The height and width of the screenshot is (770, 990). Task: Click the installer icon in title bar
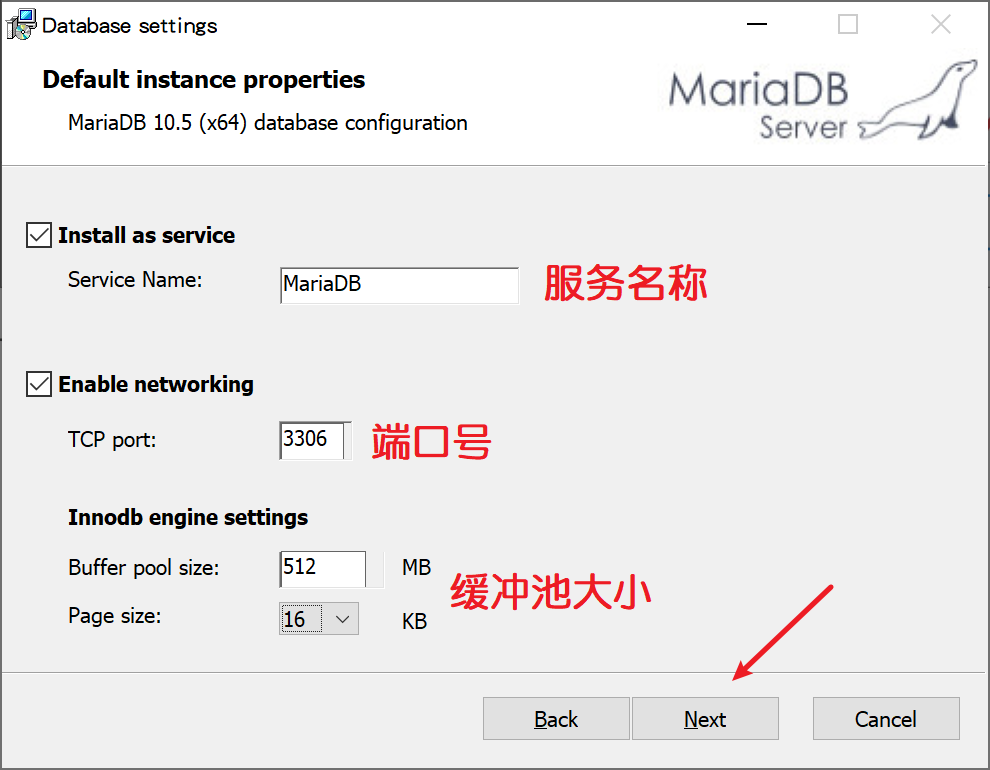tap(21, 25)
